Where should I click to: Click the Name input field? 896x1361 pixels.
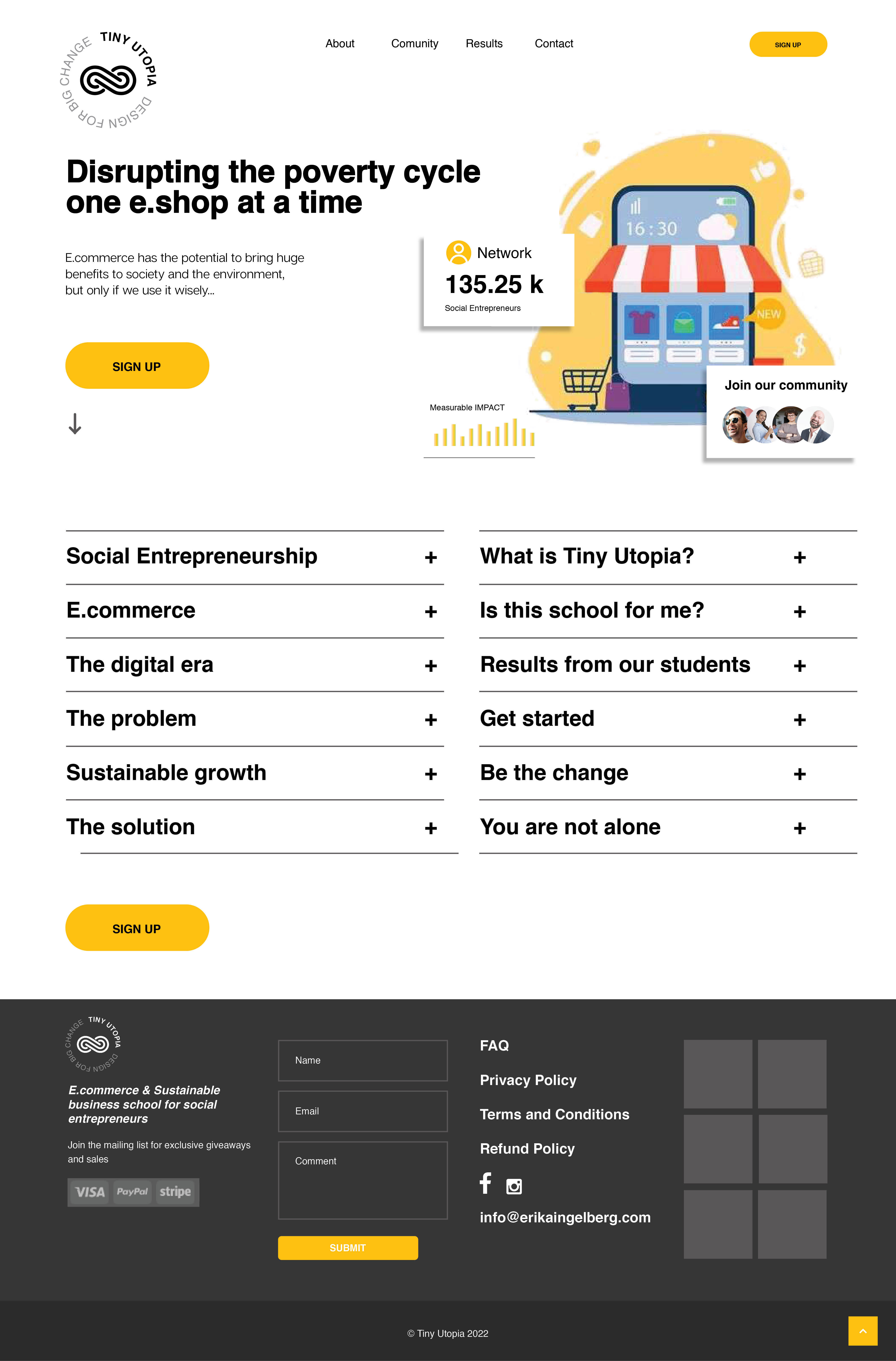[x=362, y=1059]
